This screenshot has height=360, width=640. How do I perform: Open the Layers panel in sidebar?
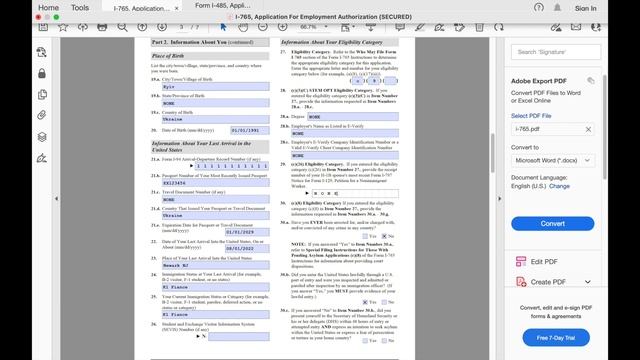(x=42, y=137)
